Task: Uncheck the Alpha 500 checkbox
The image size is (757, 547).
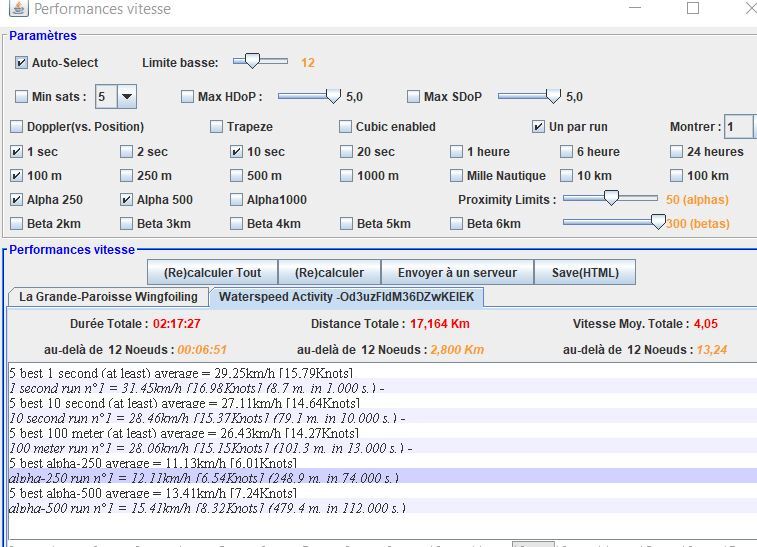Action: tap(127, 200)
